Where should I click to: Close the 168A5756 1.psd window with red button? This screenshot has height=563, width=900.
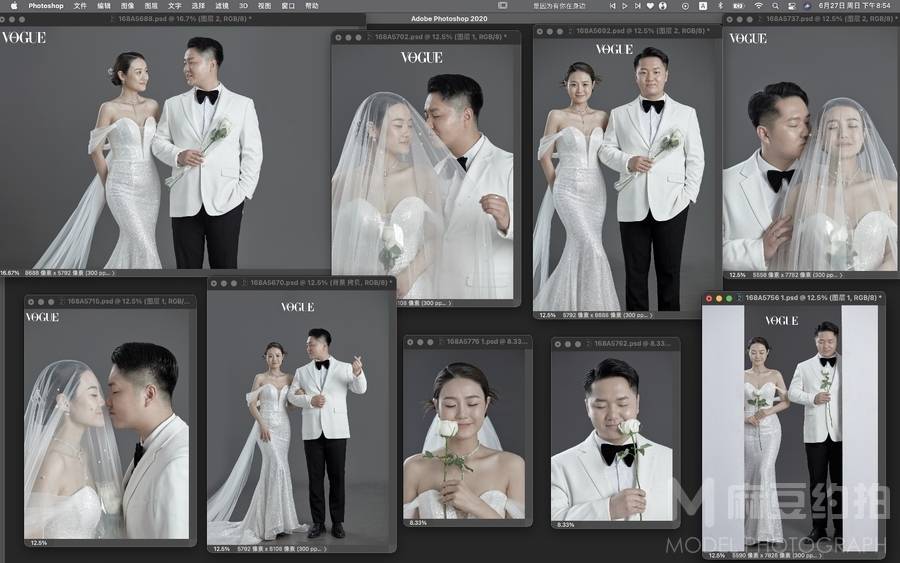point(709,298)
